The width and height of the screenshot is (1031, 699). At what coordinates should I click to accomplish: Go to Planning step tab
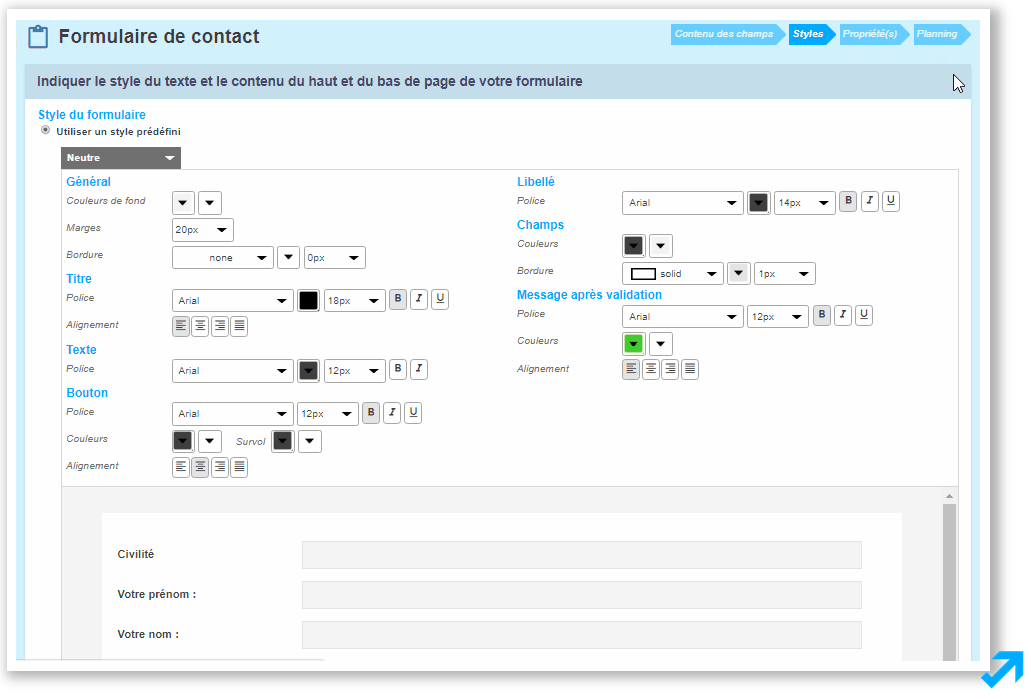tap(940, 34)
